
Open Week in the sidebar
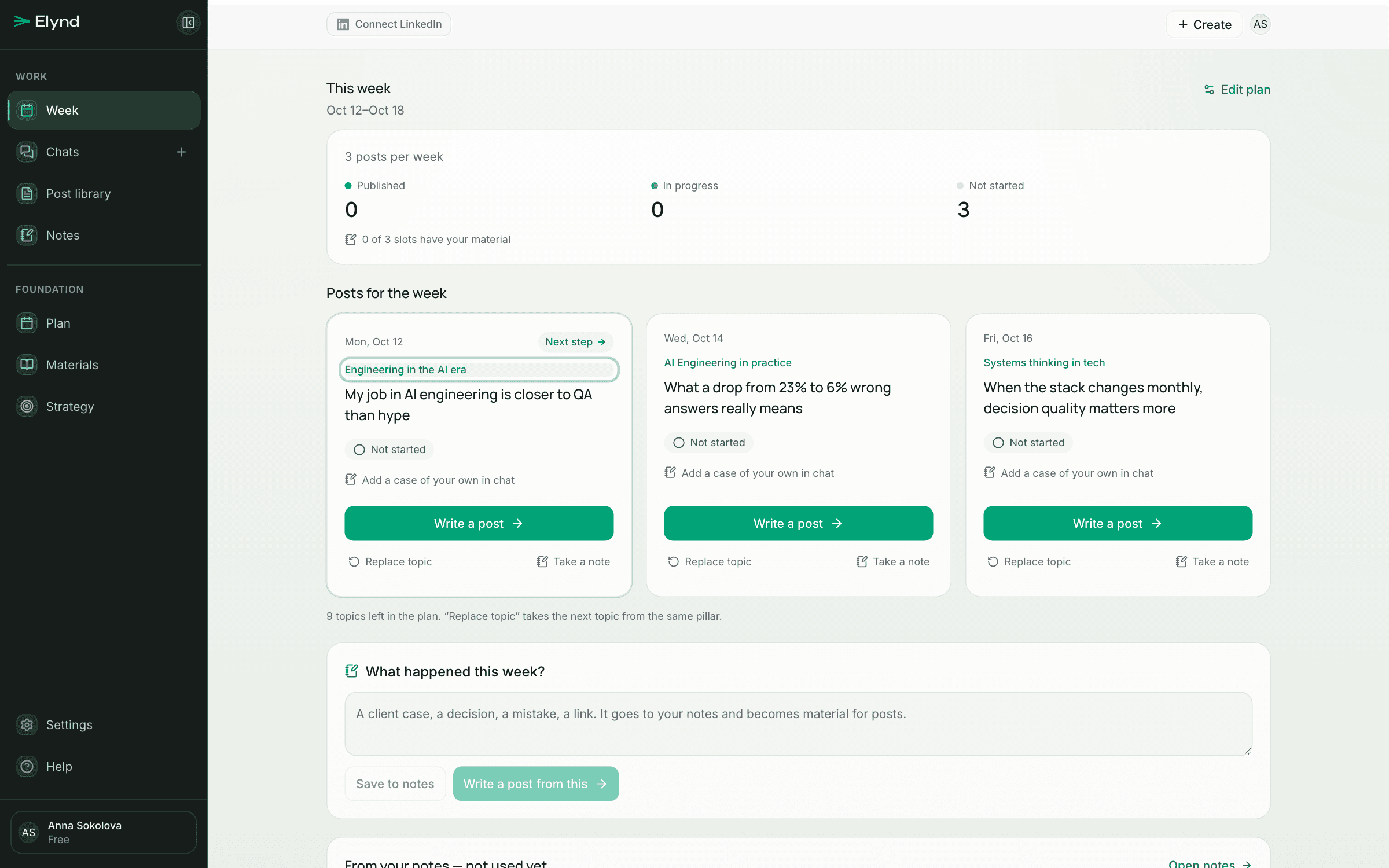[104, 110]
